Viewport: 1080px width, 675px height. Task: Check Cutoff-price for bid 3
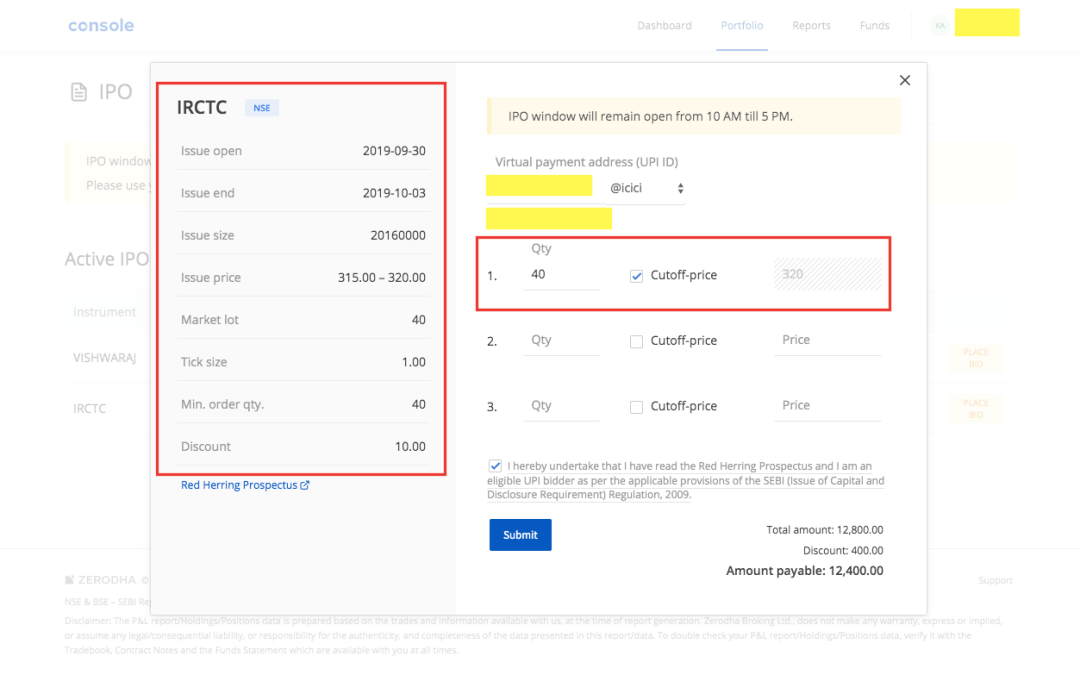click(x=636, y=406)
